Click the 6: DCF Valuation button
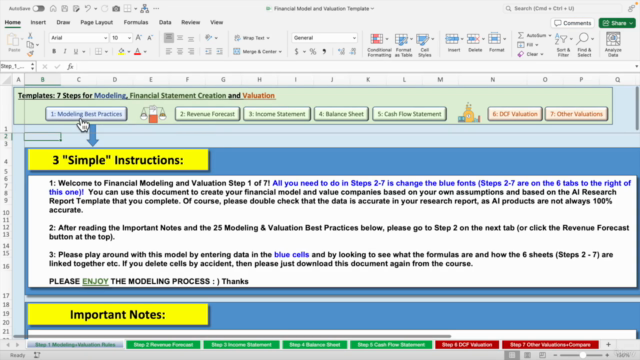Image resolution: width=640 pixels, height=360 pixels. 514,114
